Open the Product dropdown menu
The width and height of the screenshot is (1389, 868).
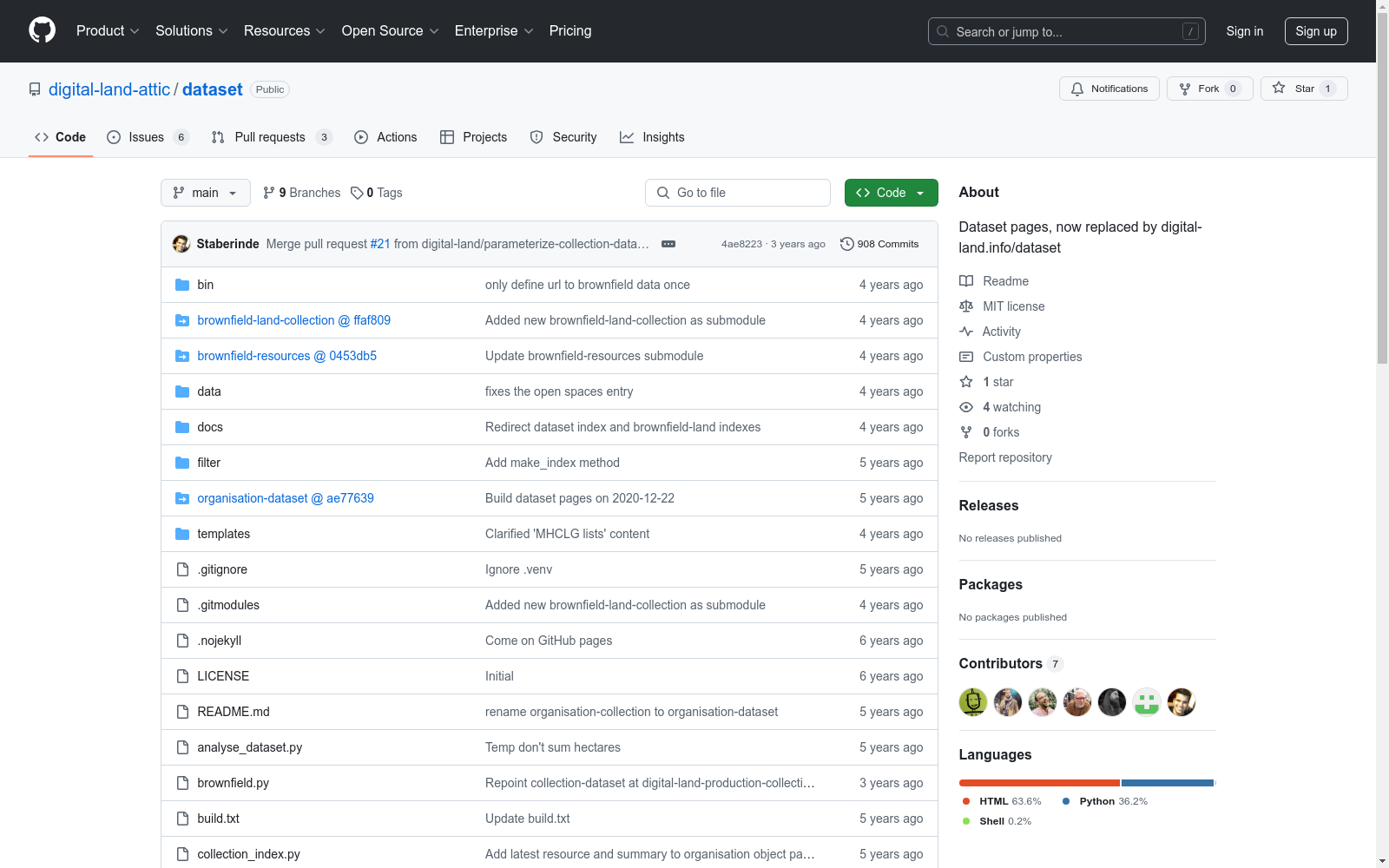coord(108,31)
